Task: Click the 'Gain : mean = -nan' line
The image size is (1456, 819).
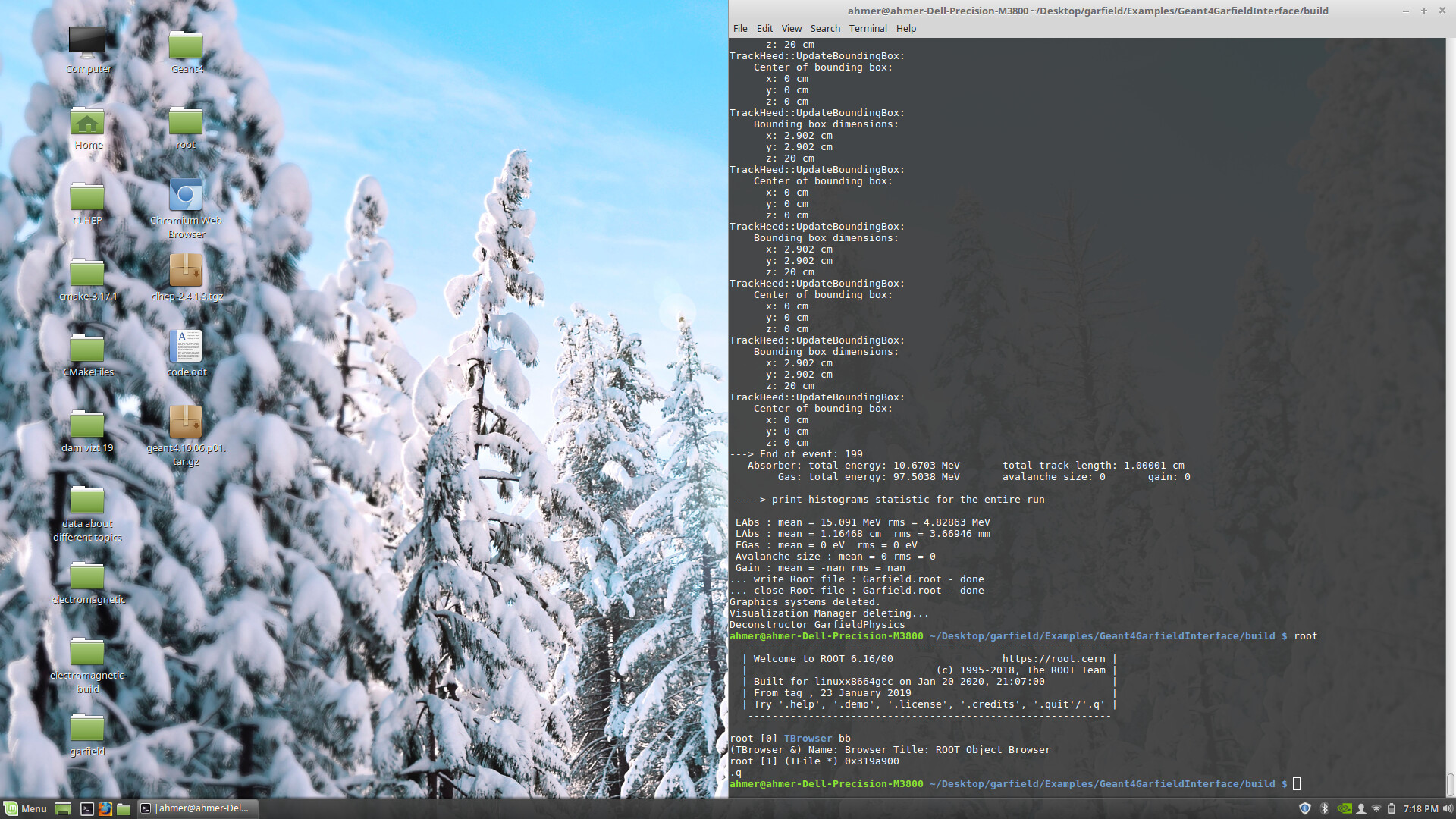Action: 820,567
